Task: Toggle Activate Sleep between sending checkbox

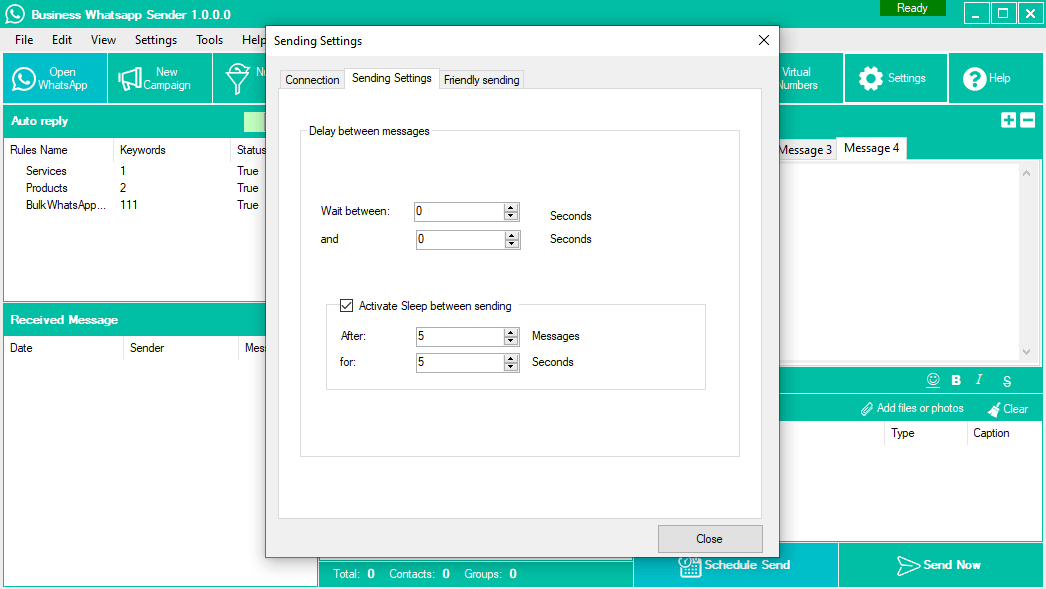Action: click(x=346, y=306)
